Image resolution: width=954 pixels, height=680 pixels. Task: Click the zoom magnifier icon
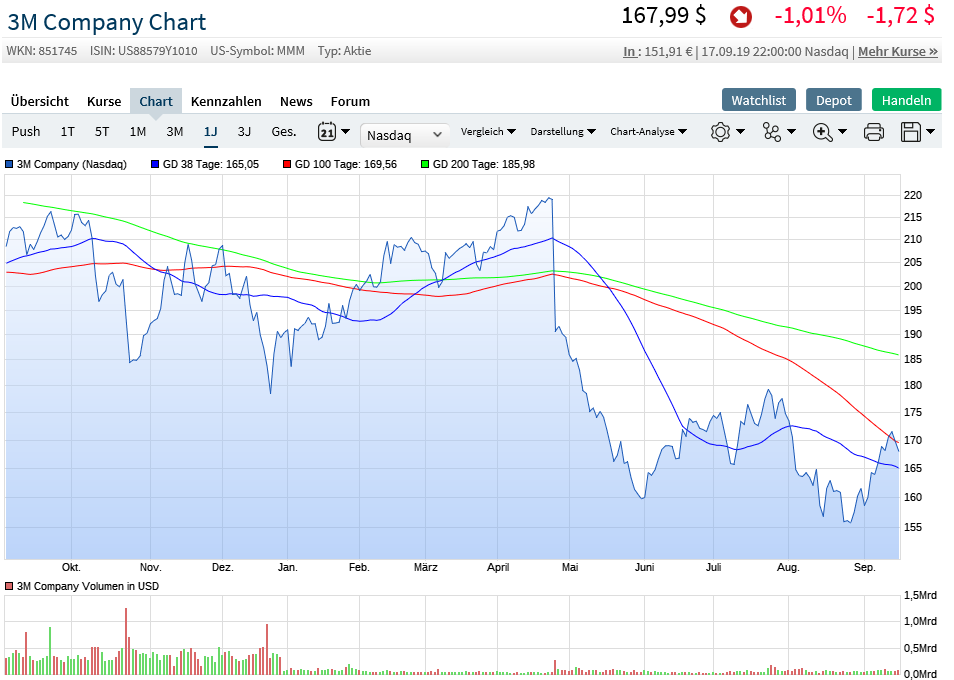(x=823, y=132)
